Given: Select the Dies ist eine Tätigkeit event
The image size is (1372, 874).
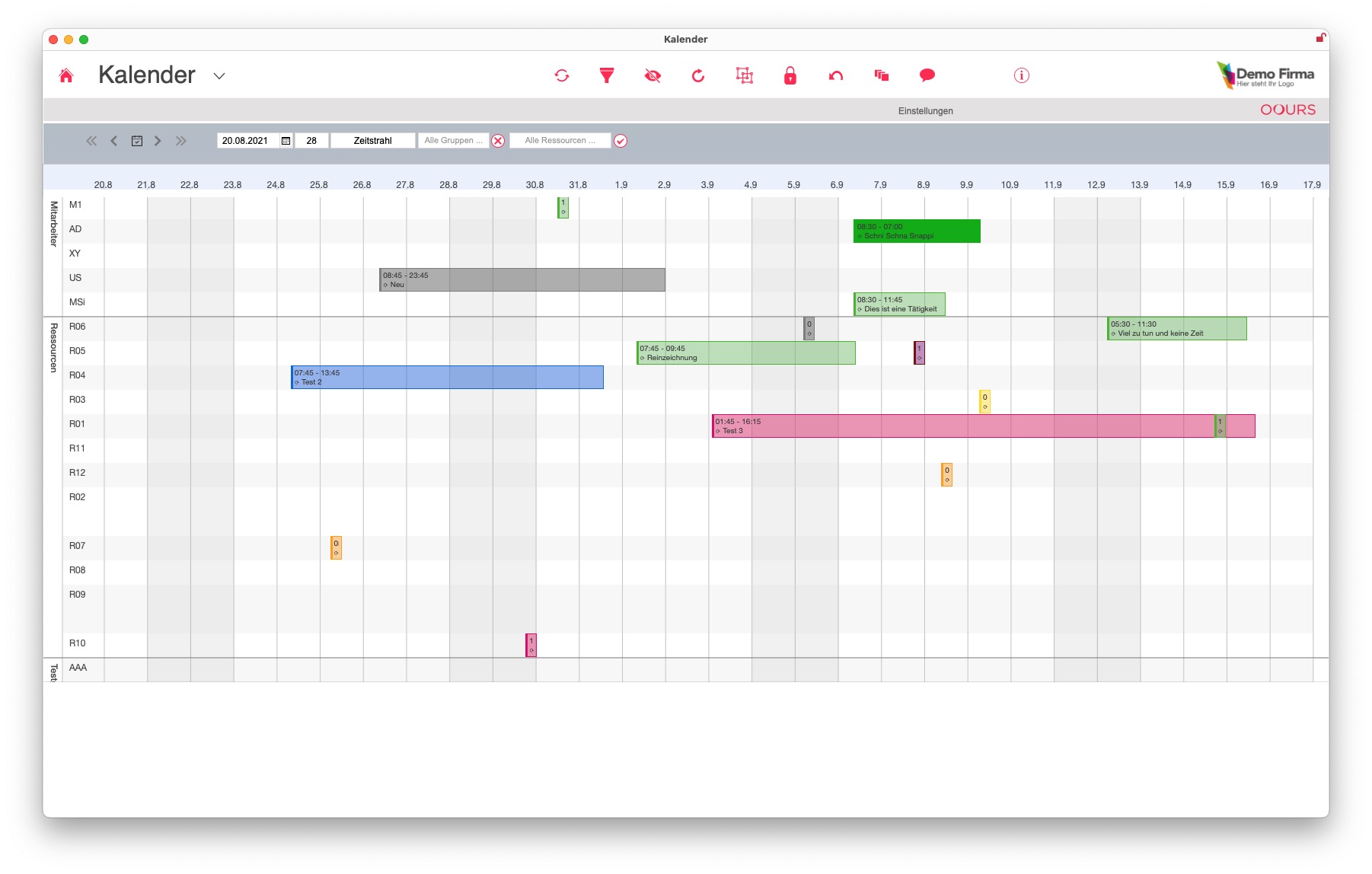Looking at the screenshot, I should point(899,305).
